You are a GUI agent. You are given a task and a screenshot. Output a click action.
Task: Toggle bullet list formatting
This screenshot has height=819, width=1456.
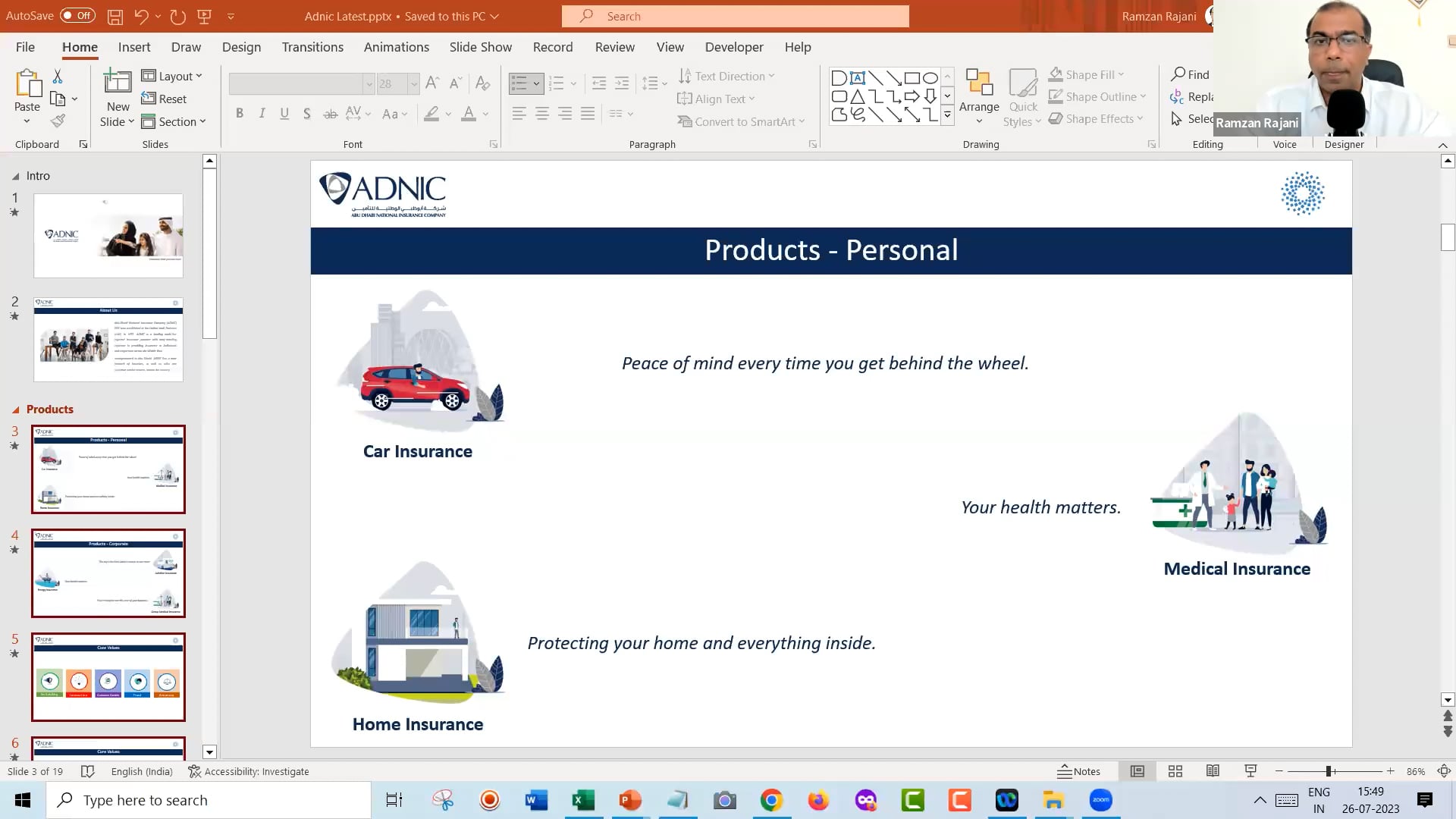pos(519,83)
